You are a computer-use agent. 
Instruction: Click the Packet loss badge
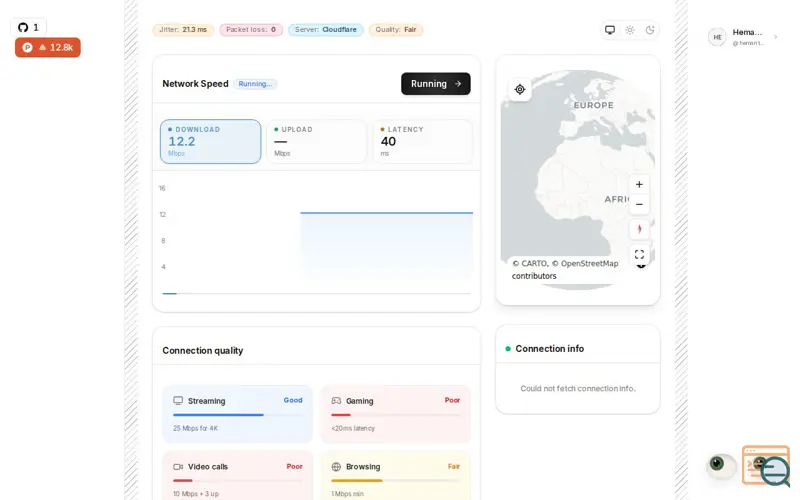[251, 30]
